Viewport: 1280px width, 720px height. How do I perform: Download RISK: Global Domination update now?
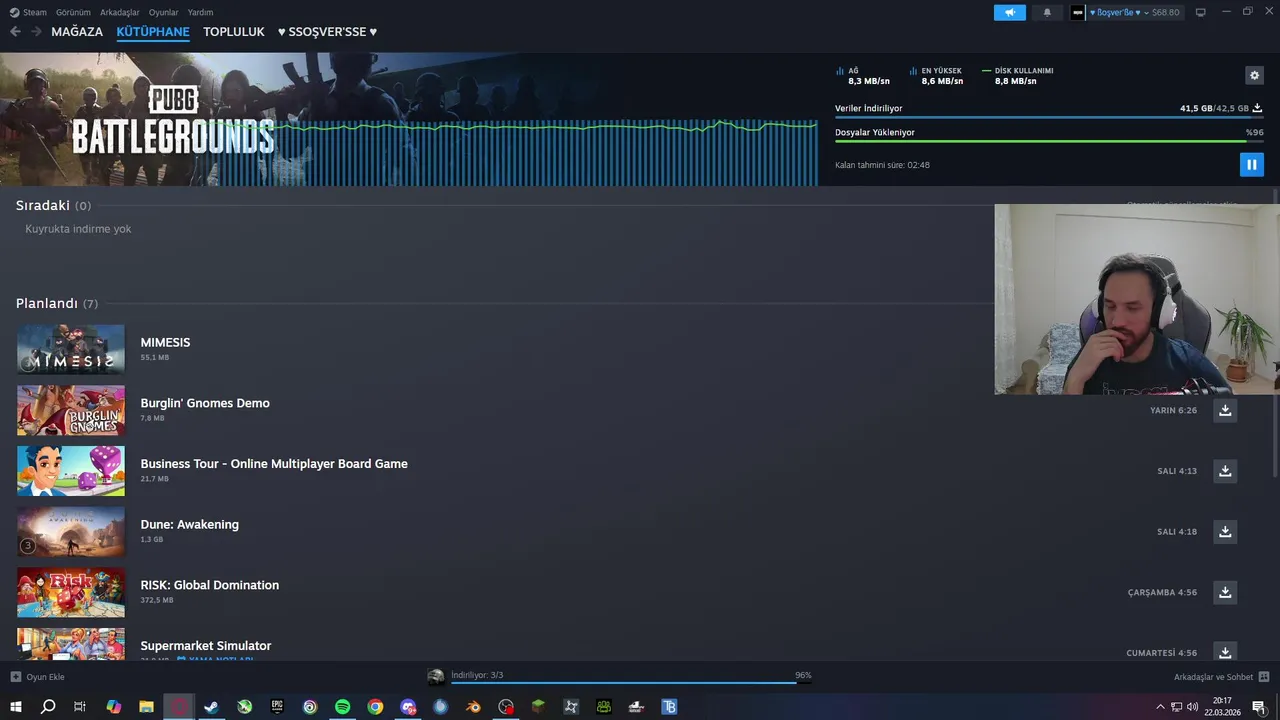click(x=1225, y=592)
